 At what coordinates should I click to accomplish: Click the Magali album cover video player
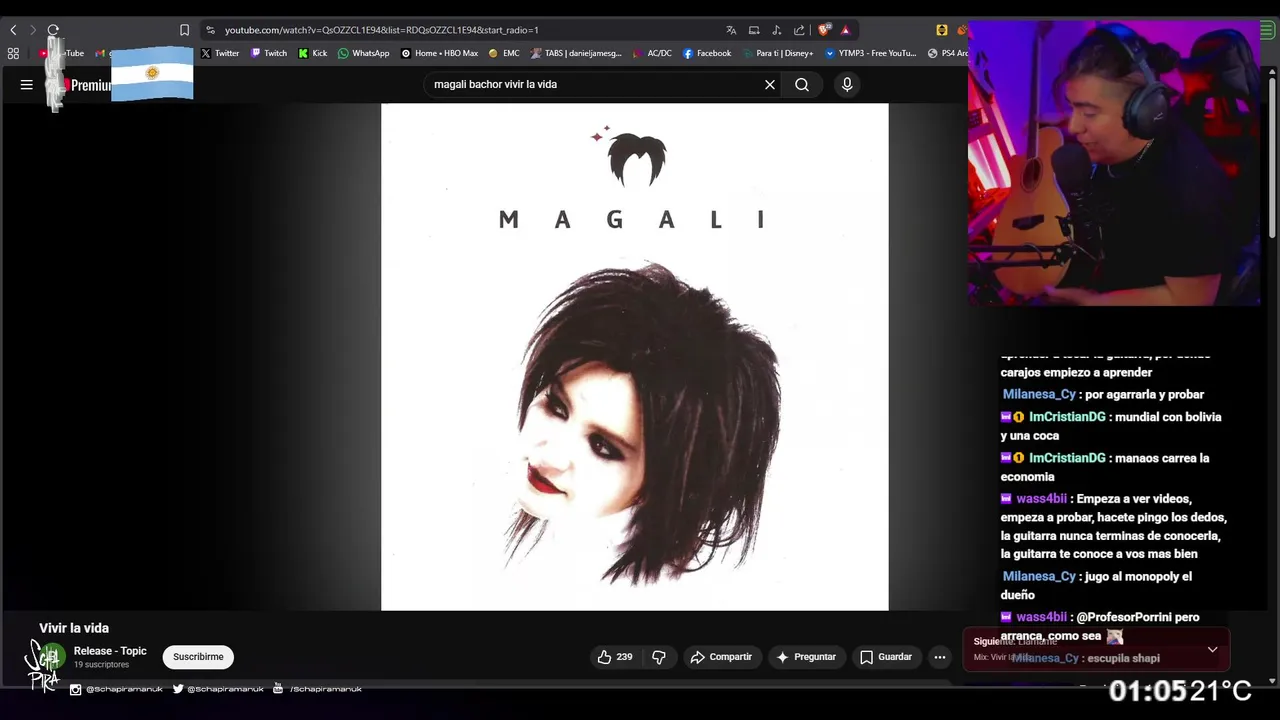634,357
